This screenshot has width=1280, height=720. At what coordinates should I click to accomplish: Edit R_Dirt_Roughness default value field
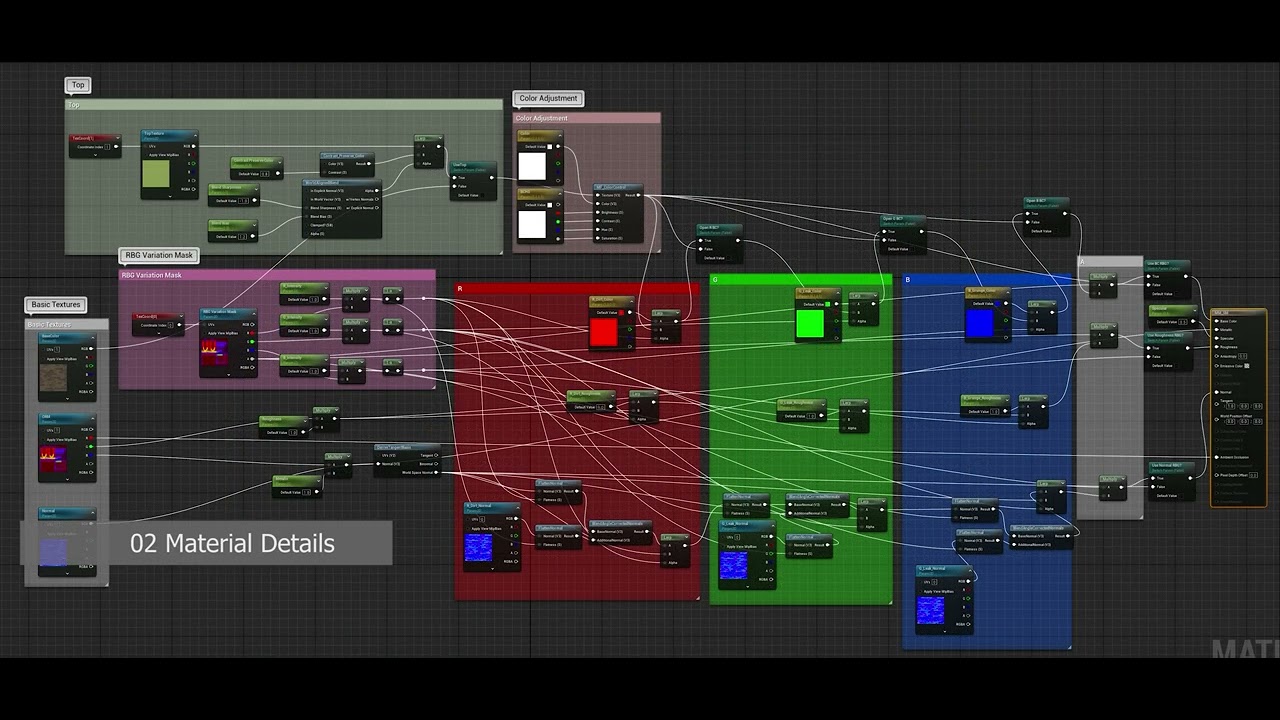(x=601, y=407)
